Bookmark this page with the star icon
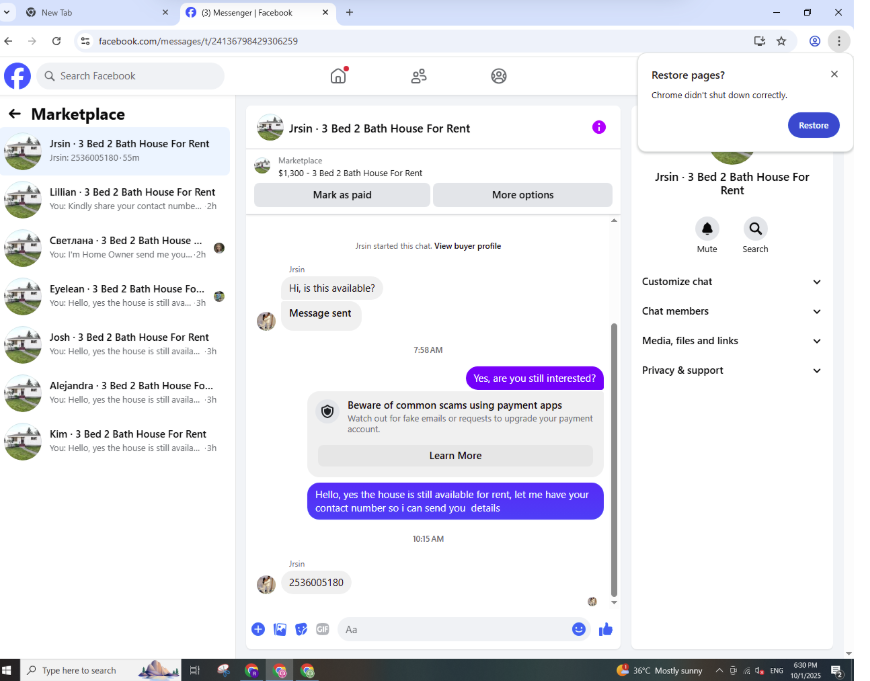Image resolution: width=870 pixels, height=681 pixels. point(781,41)
